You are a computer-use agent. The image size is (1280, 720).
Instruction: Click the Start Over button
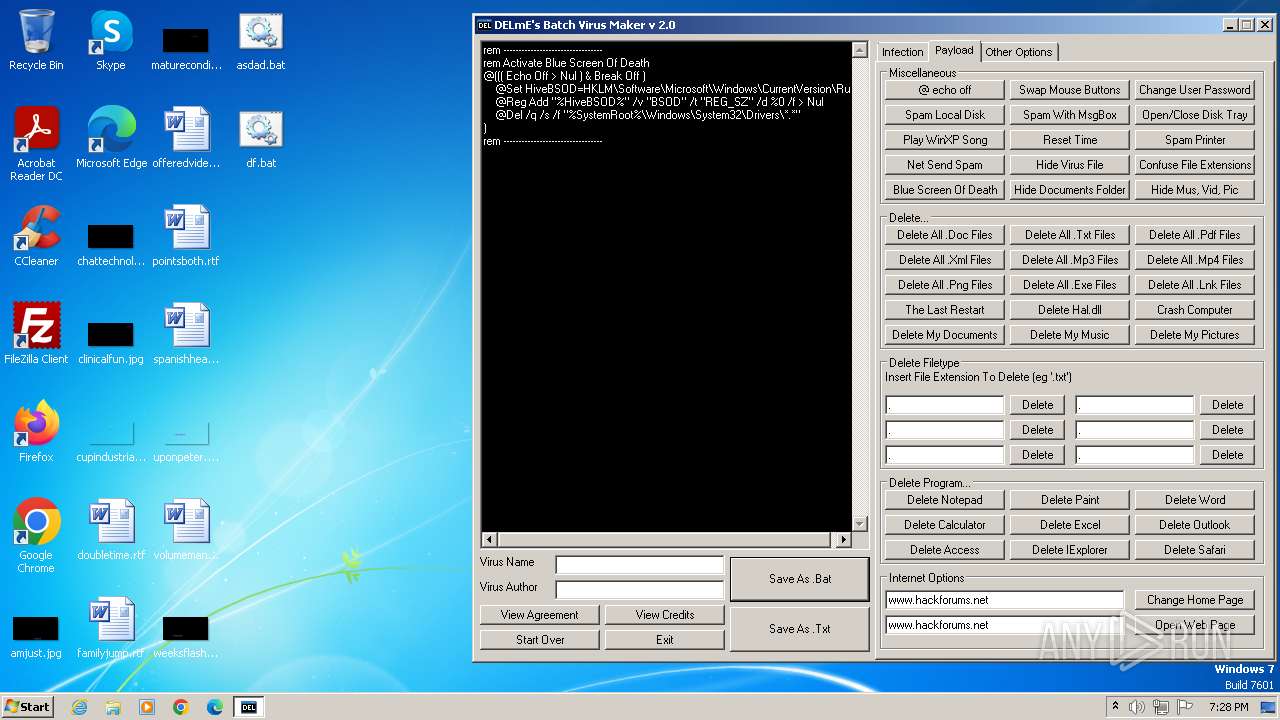pos(540,640)
